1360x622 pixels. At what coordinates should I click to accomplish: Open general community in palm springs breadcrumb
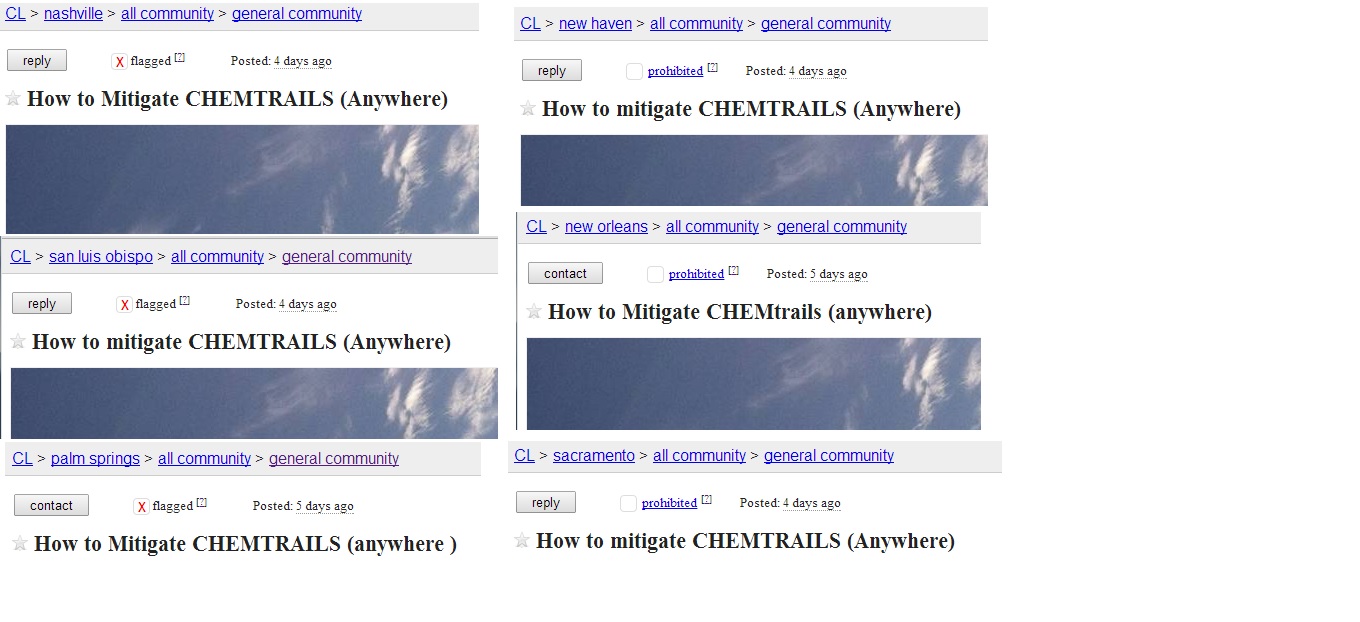pyautogui.click(x=334, y=458)
